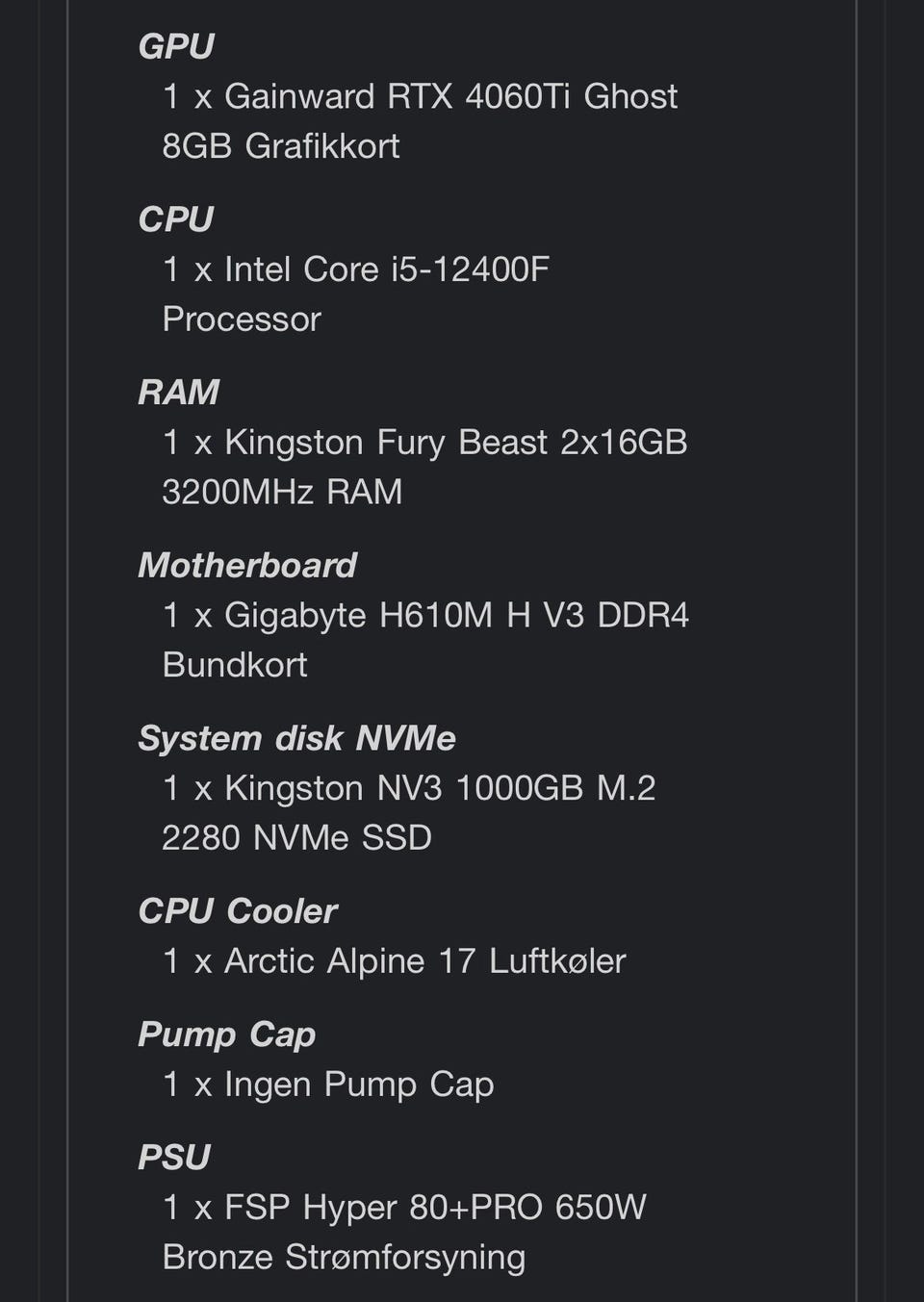Select the Ingen Pump Cap entry

click(x=358, y=1085)
